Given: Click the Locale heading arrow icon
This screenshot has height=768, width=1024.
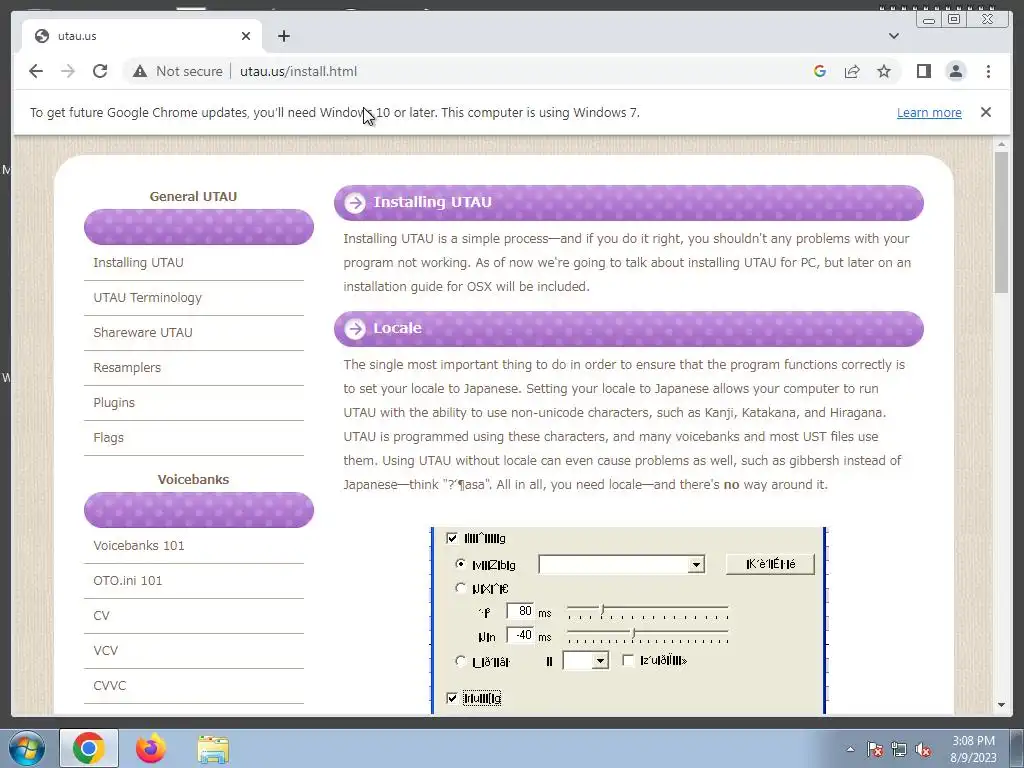Looking at the screenshot, I should [355, 328].
